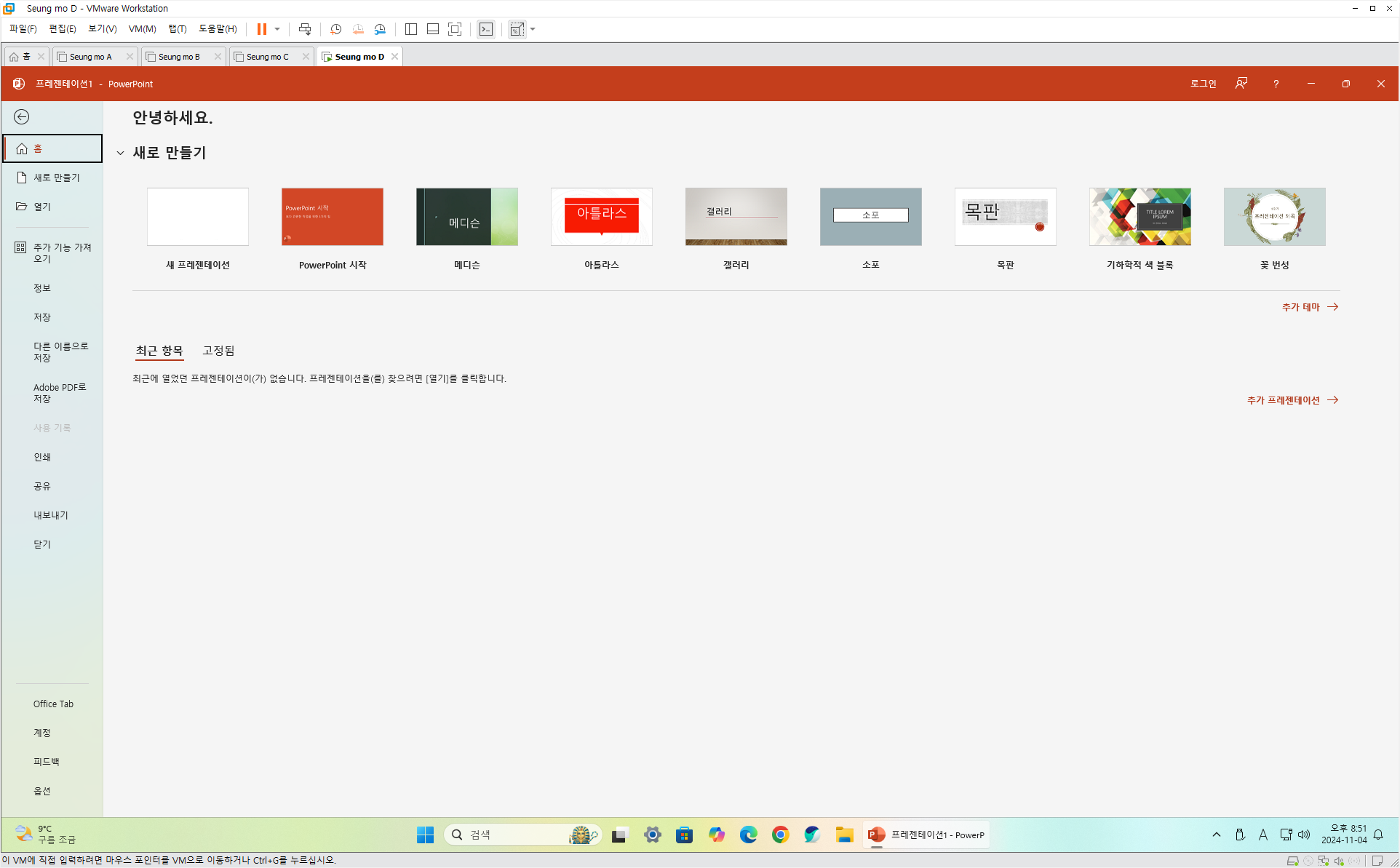This screenshot has width=1400, height=868.
Task: Click the VMware pause button
Action: coord(261,29)
